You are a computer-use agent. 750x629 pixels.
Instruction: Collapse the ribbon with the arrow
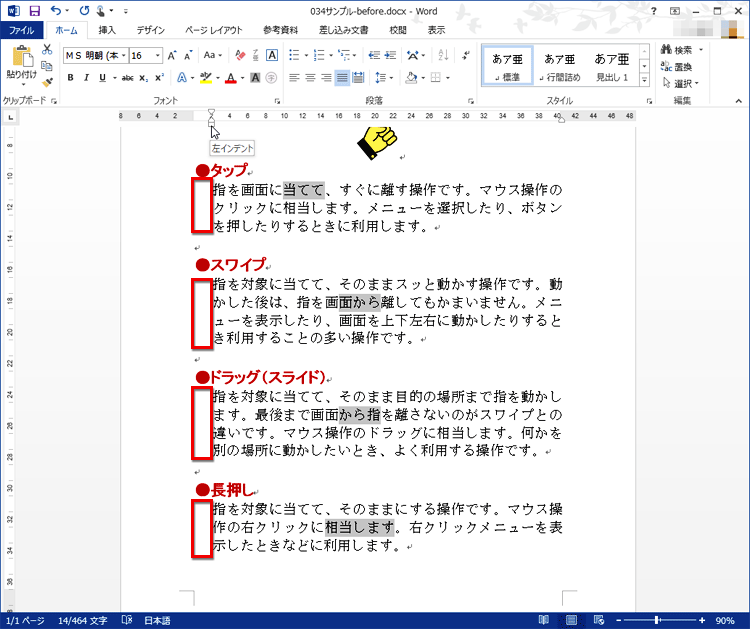(x=739, y=101)
